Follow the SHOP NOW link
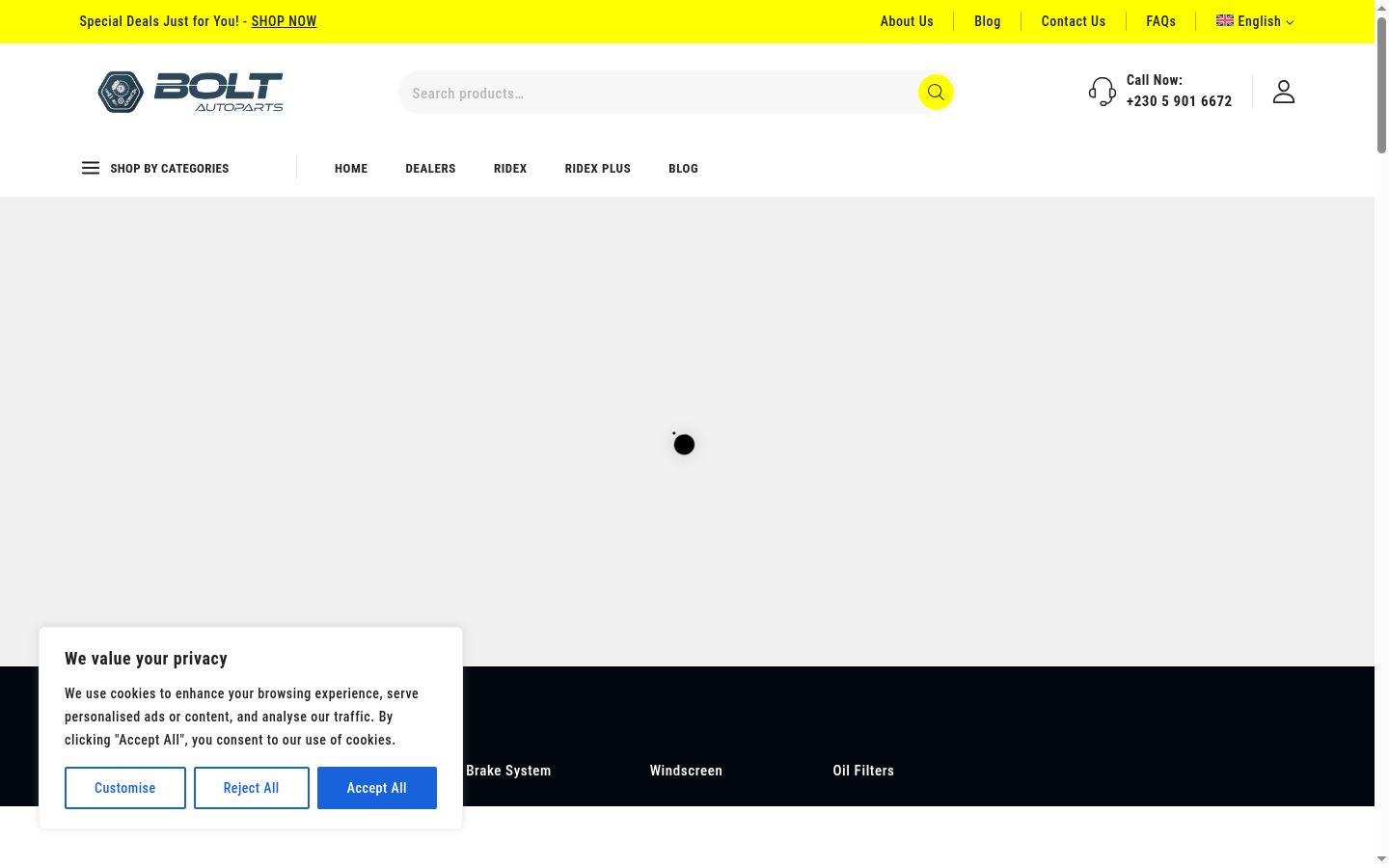The image size is (1389, 868). (284, 21)
